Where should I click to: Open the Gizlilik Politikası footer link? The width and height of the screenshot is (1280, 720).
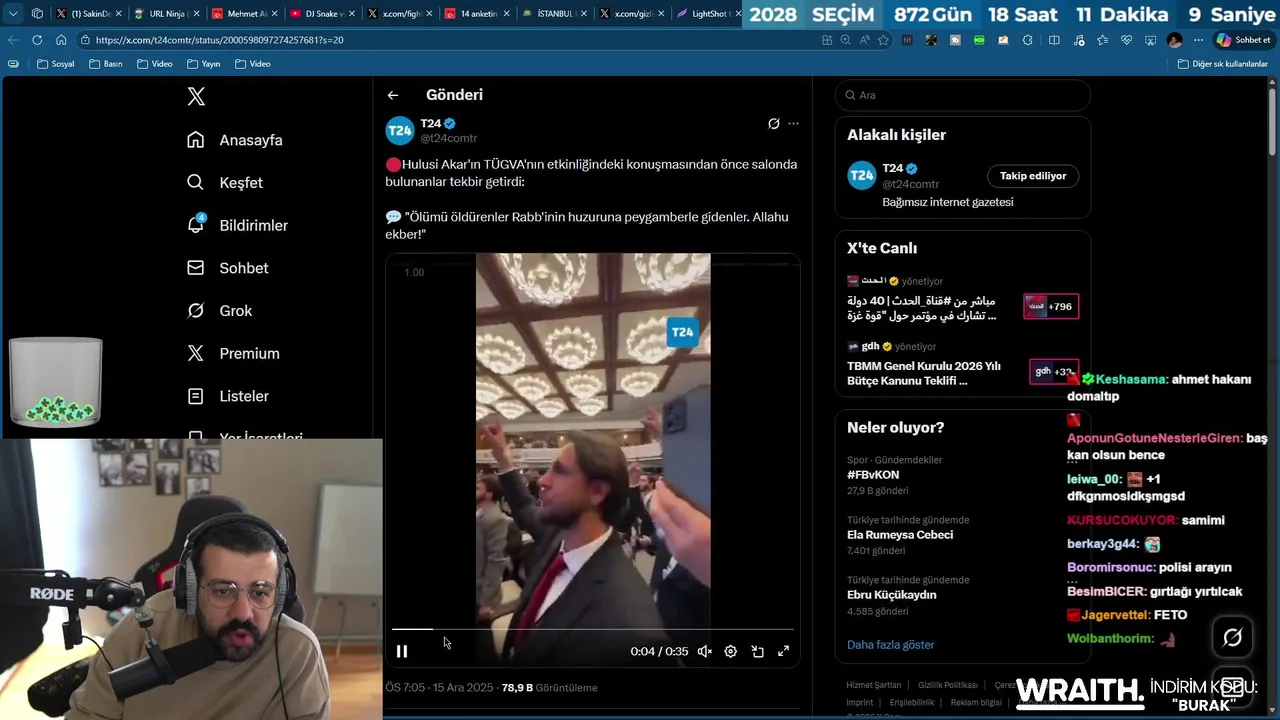click(x=948, y=685)
